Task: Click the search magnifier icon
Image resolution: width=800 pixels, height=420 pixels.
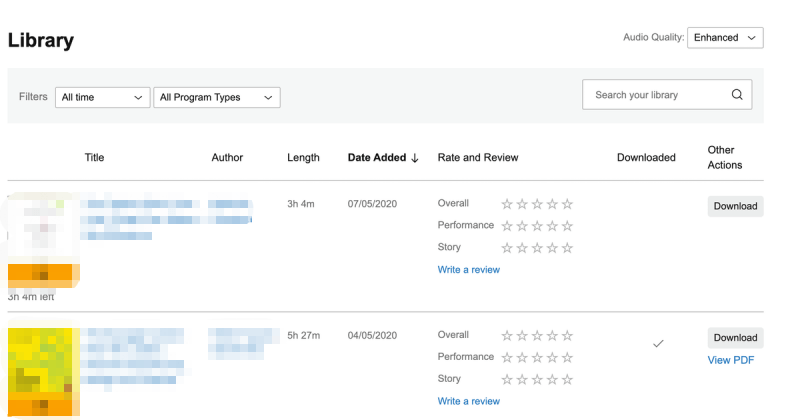Action: 737,95
